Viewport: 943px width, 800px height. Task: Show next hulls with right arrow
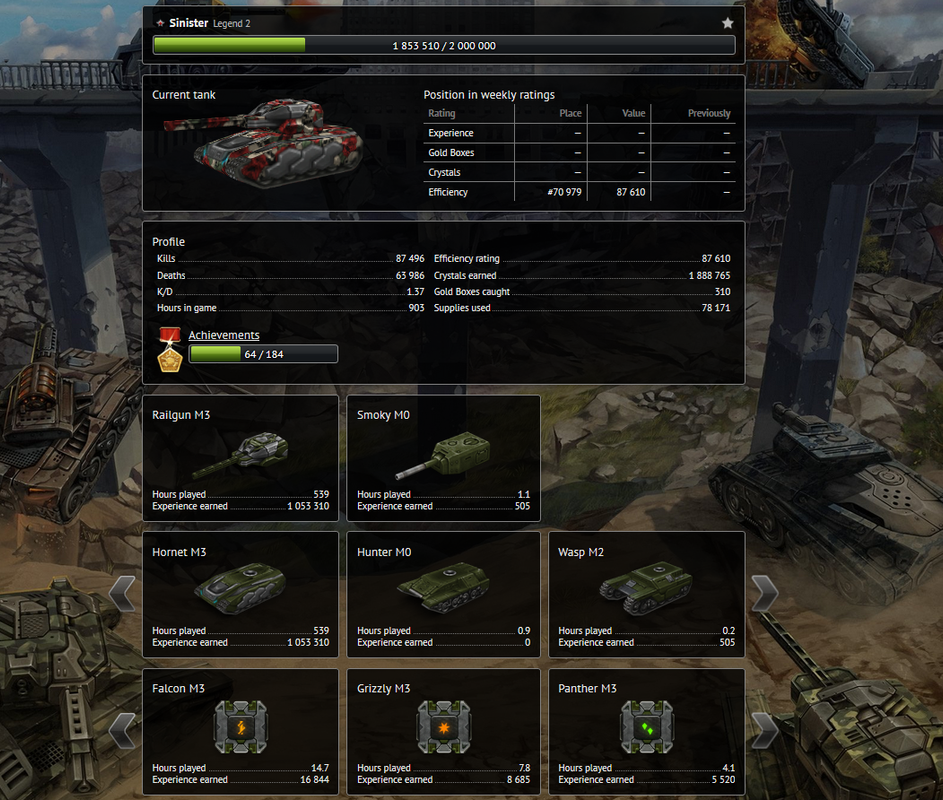(765, 594)
